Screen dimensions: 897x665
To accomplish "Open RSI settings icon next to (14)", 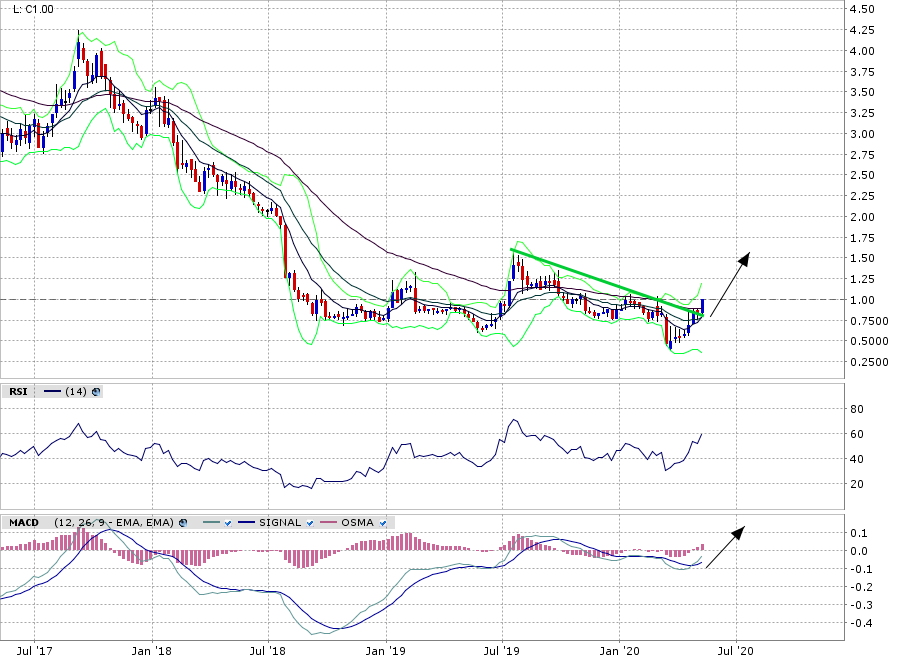I will click(x=97, y=391).
